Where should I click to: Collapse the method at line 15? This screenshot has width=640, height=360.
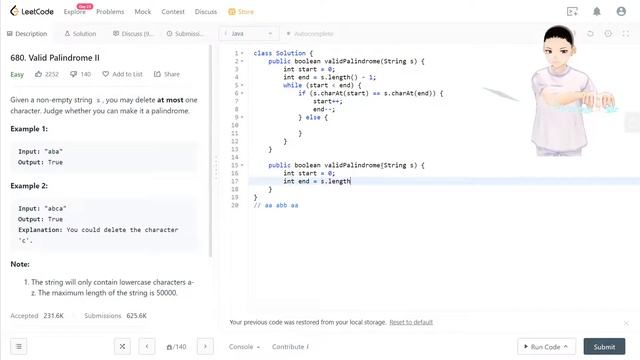tap(242, 165)
